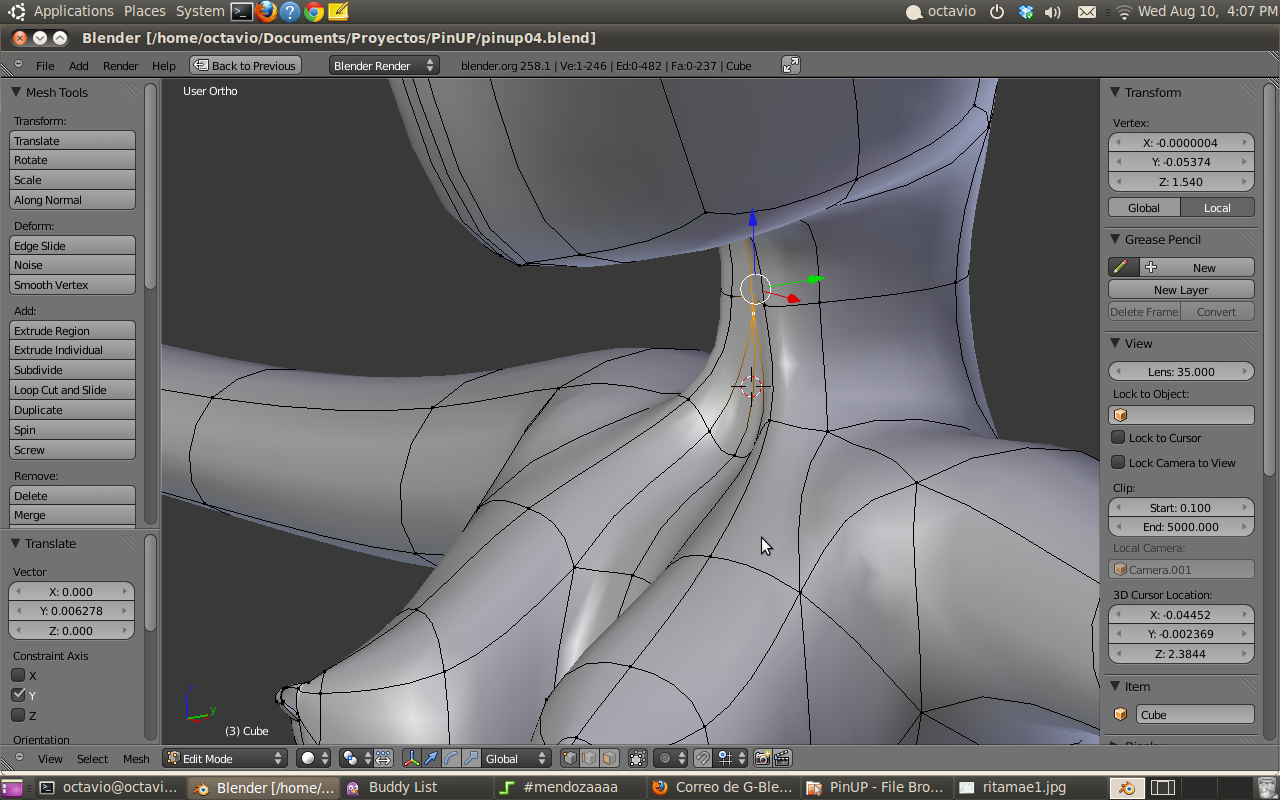1280x800 pixels.
Task: Toggle the snap magnet icon
Action: pyautogui.click(x=702, y=759)
